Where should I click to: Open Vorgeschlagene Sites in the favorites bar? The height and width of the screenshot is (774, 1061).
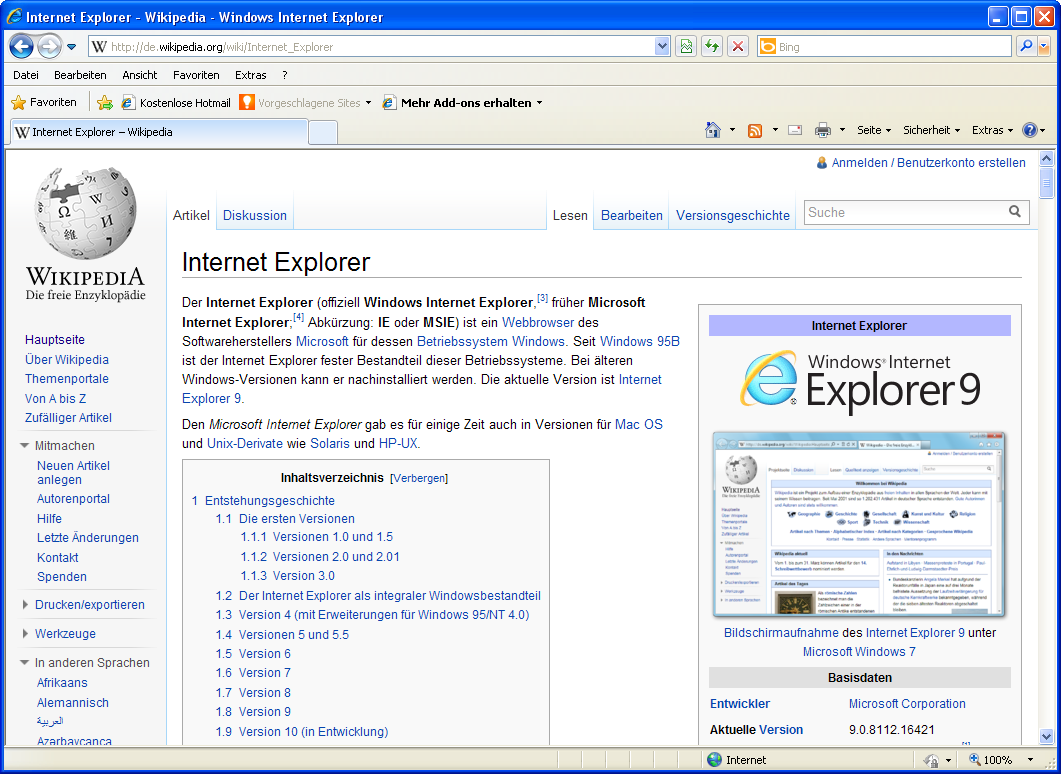pos(305,103)
